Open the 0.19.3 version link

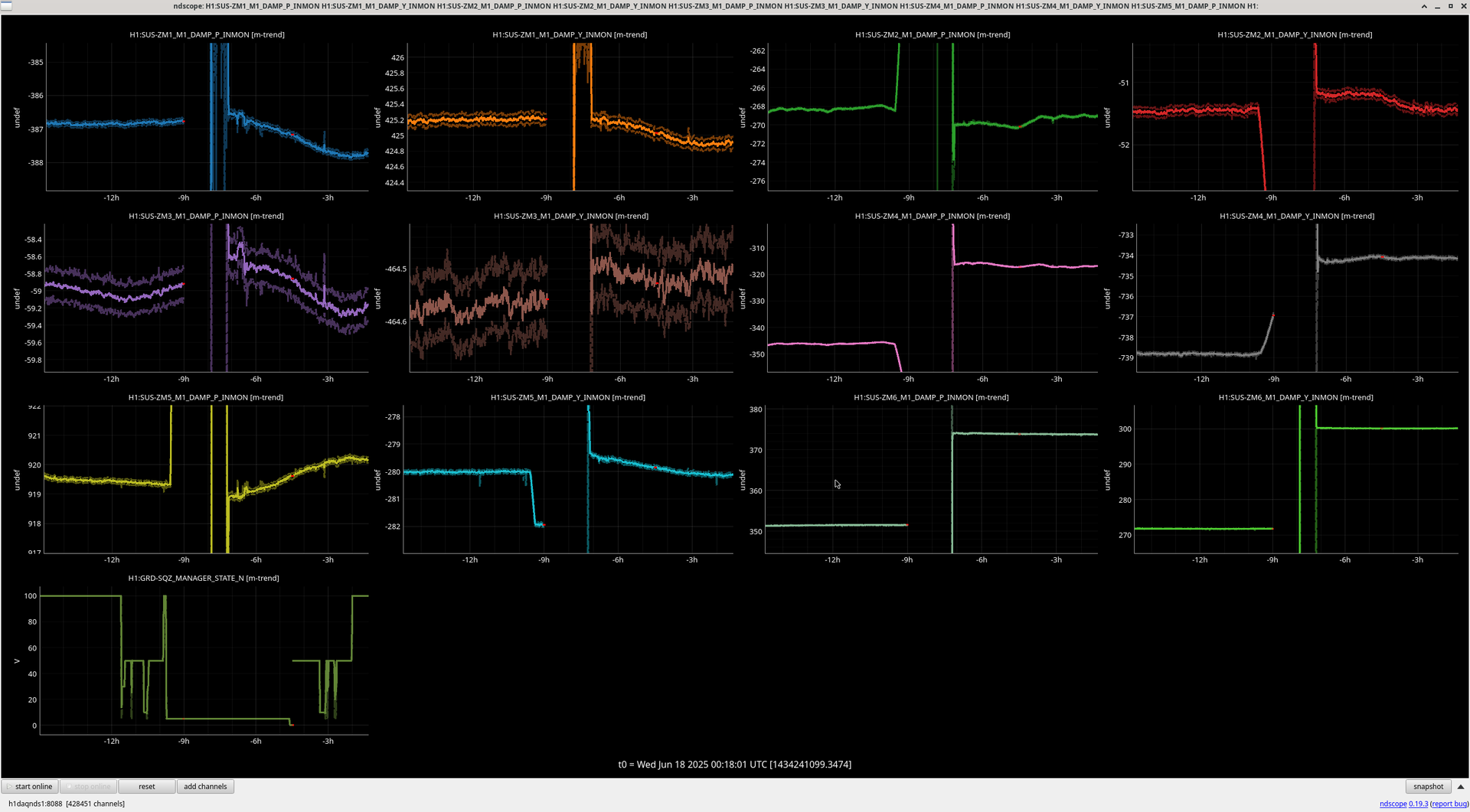pyautogui.click(x=1418, y=804)
